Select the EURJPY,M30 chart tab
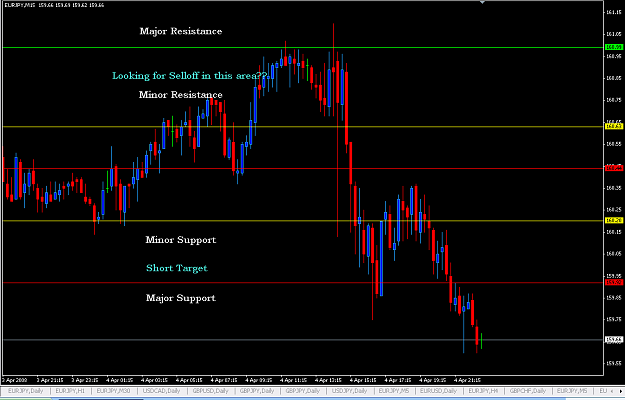Screen dimensions: 625x400 [113, 391]
